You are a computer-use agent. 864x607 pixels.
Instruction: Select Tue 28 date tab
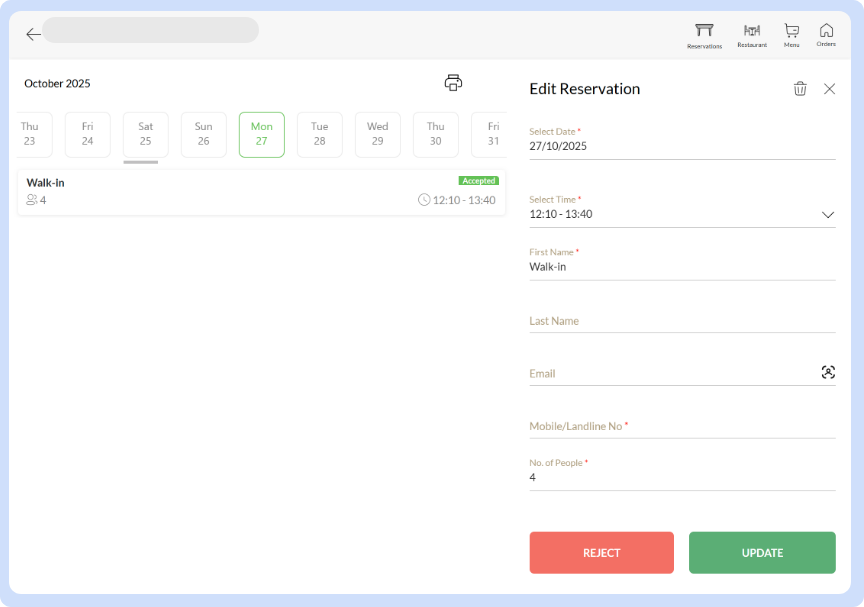(x=320, y=134)
